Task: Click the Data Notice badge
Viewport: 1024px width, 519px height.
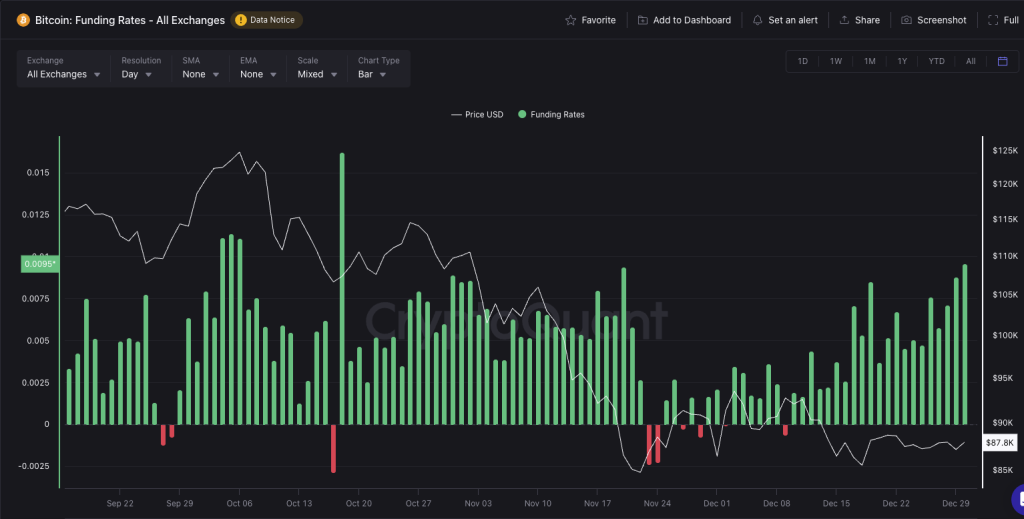Action: coord(266,20)
